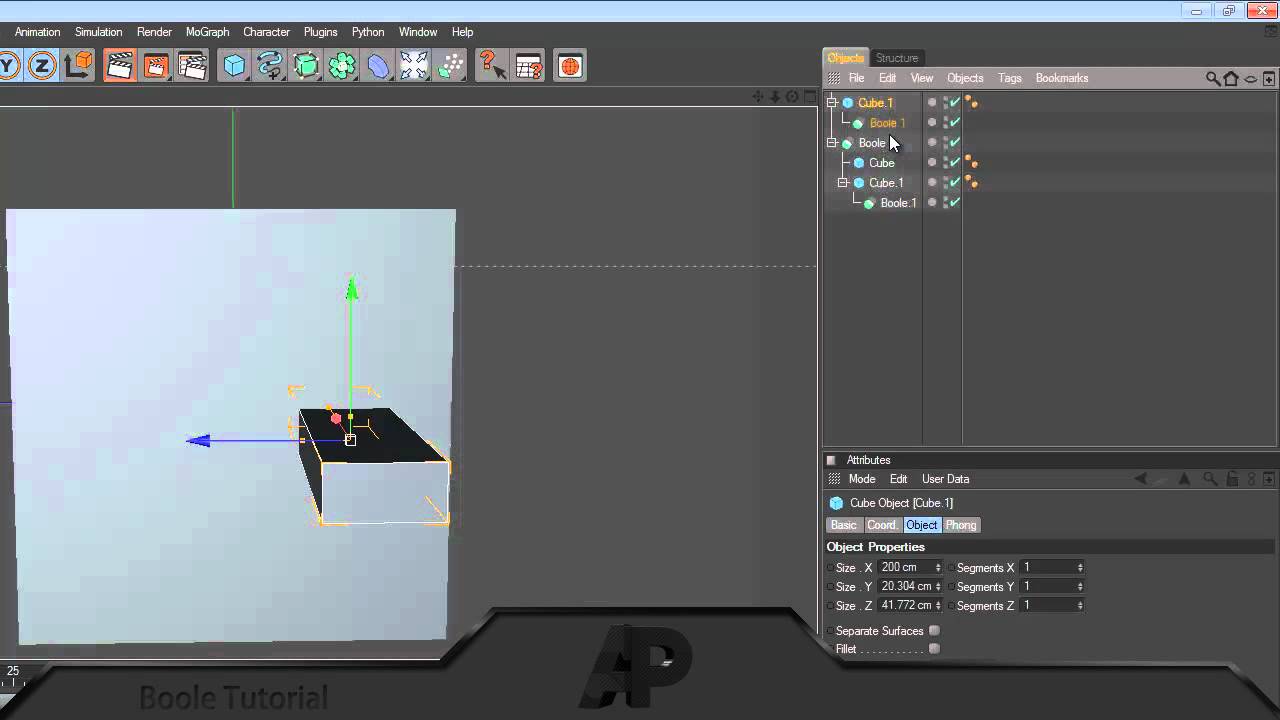Click the Render to Picture Viewer icon
Image resolution: width=1280 pixels, height=720 pixels.
coord(155,66)
